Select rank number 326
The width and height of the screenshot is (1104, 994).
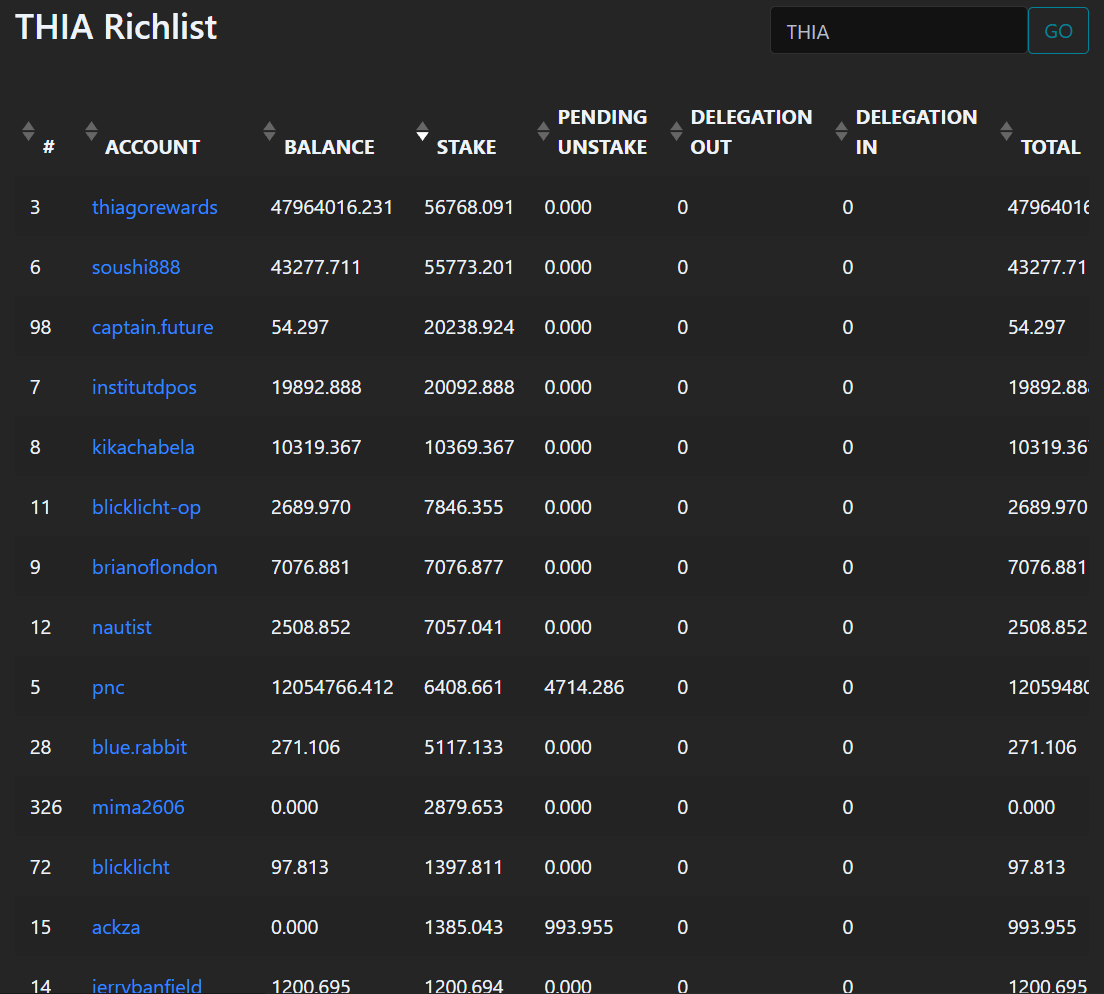click(x=46, y=807)
